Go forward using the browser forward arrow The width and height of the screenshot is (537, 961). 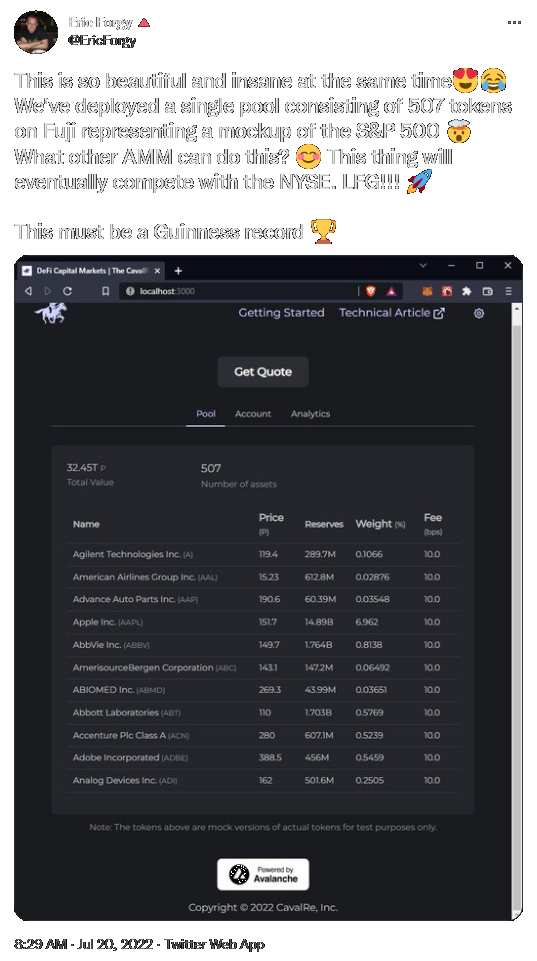click(48, 291)
